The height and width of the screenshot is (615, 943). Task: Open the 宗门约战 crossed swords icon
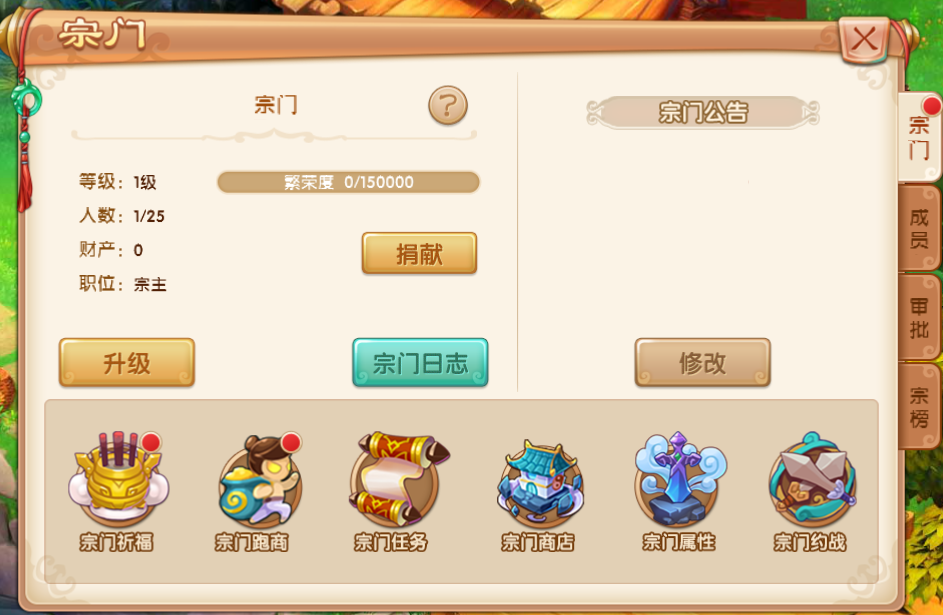[812, 479]
